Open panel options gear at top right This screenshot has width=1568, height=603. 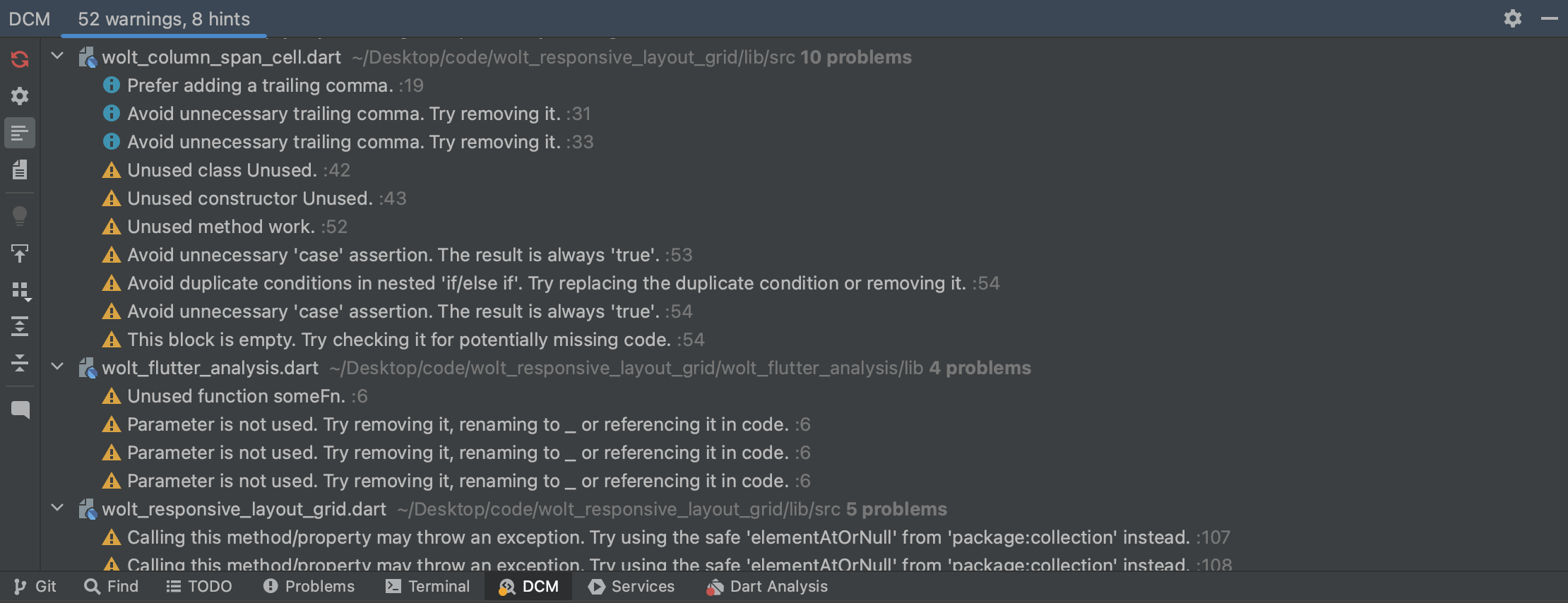click(1512, 18)
